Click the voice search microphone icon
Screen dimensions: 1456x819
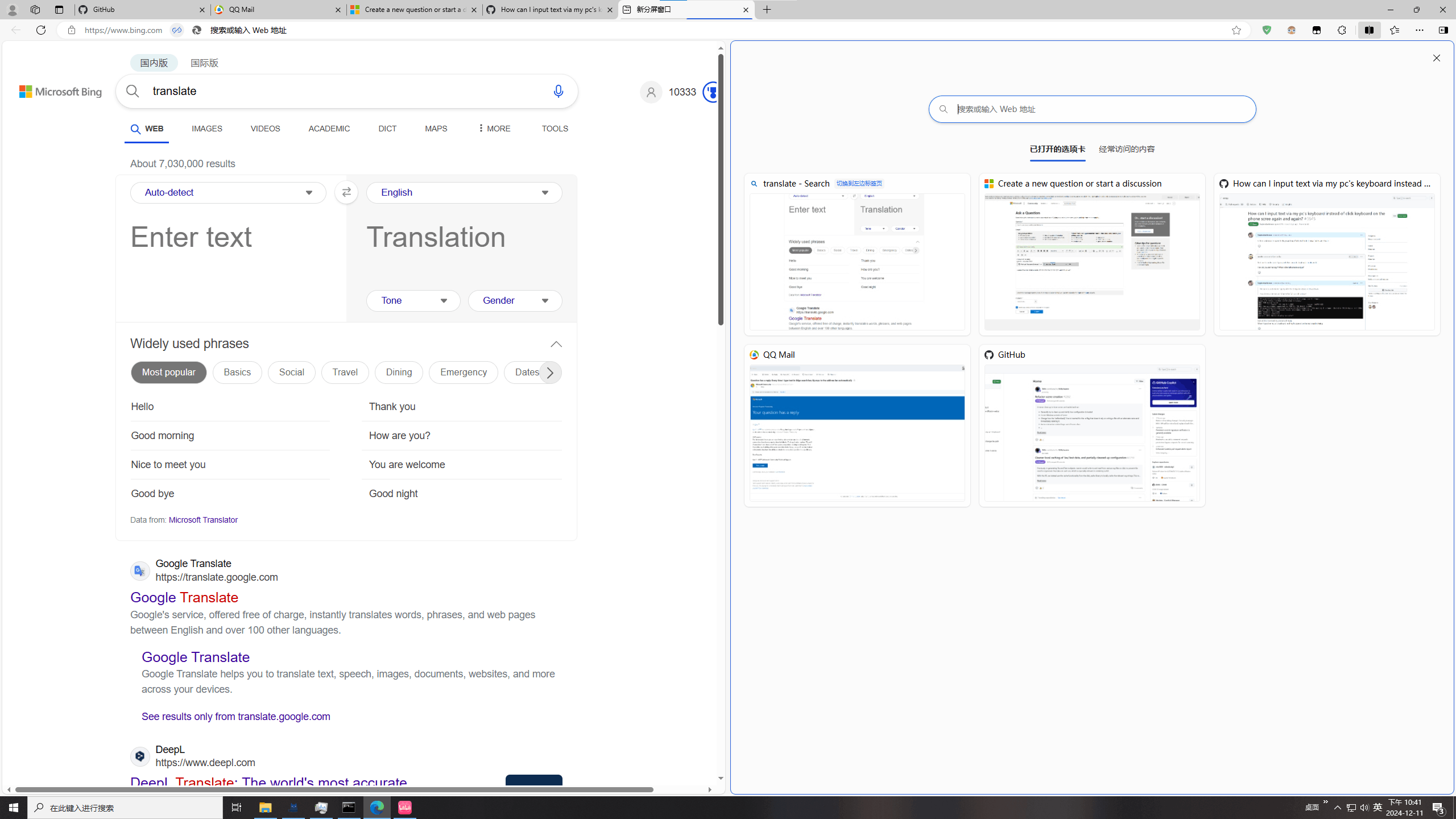click(x=558, y=91)
